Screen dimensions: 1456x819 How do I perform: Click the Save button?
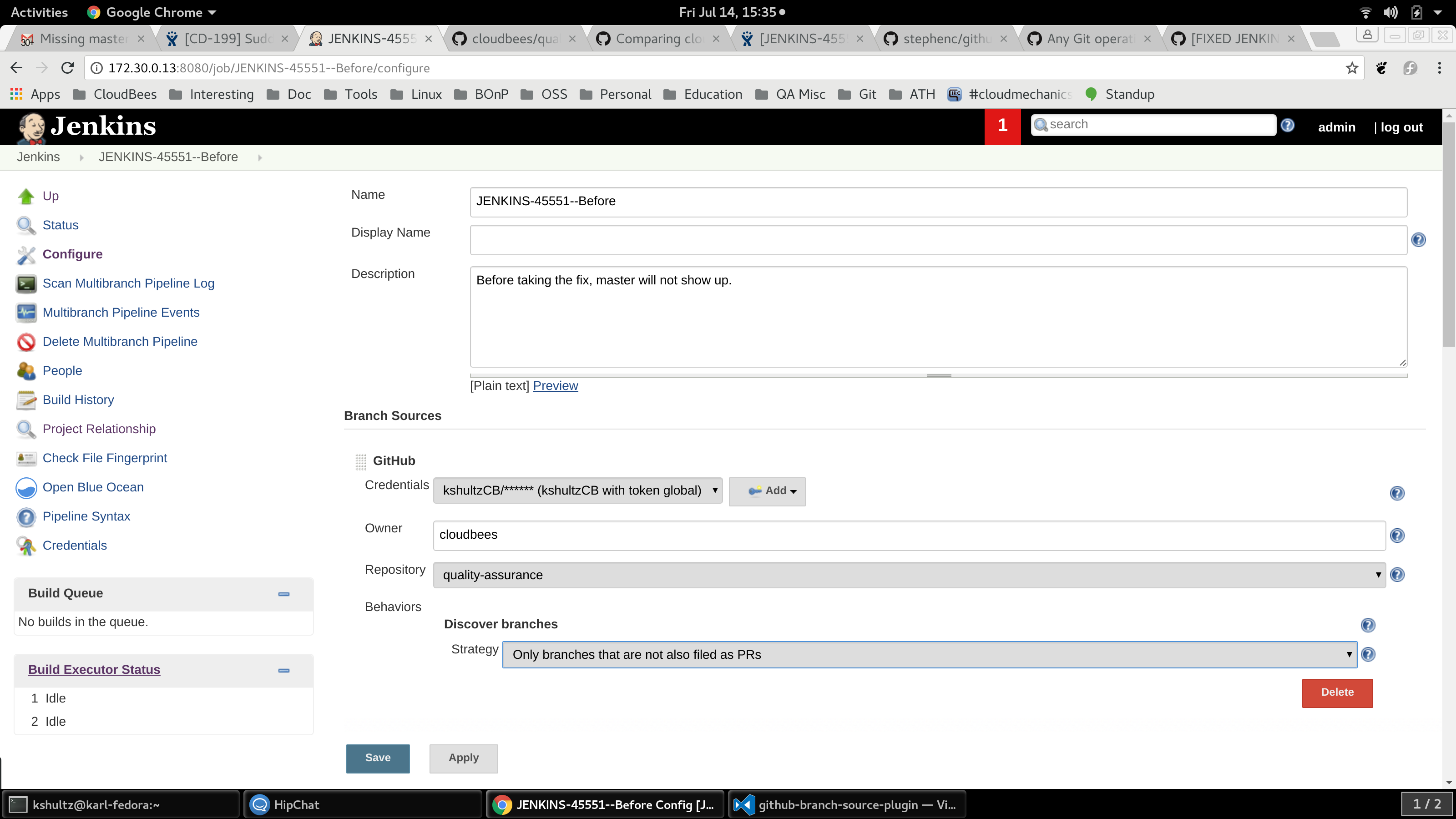click(378, 758)
